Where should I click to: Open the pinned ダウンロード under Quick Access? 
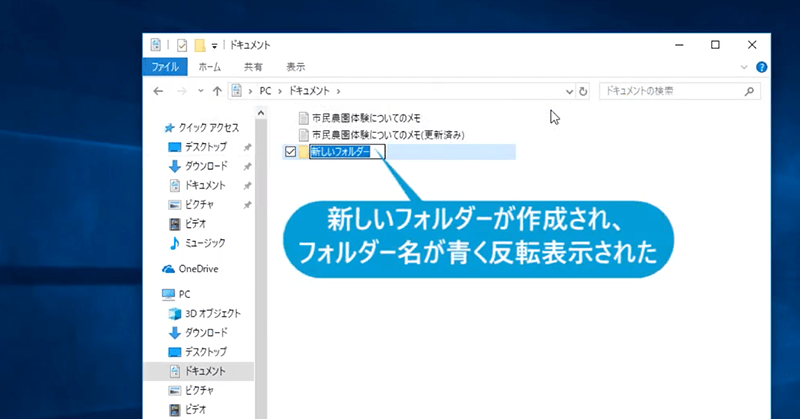click(206, 166)
